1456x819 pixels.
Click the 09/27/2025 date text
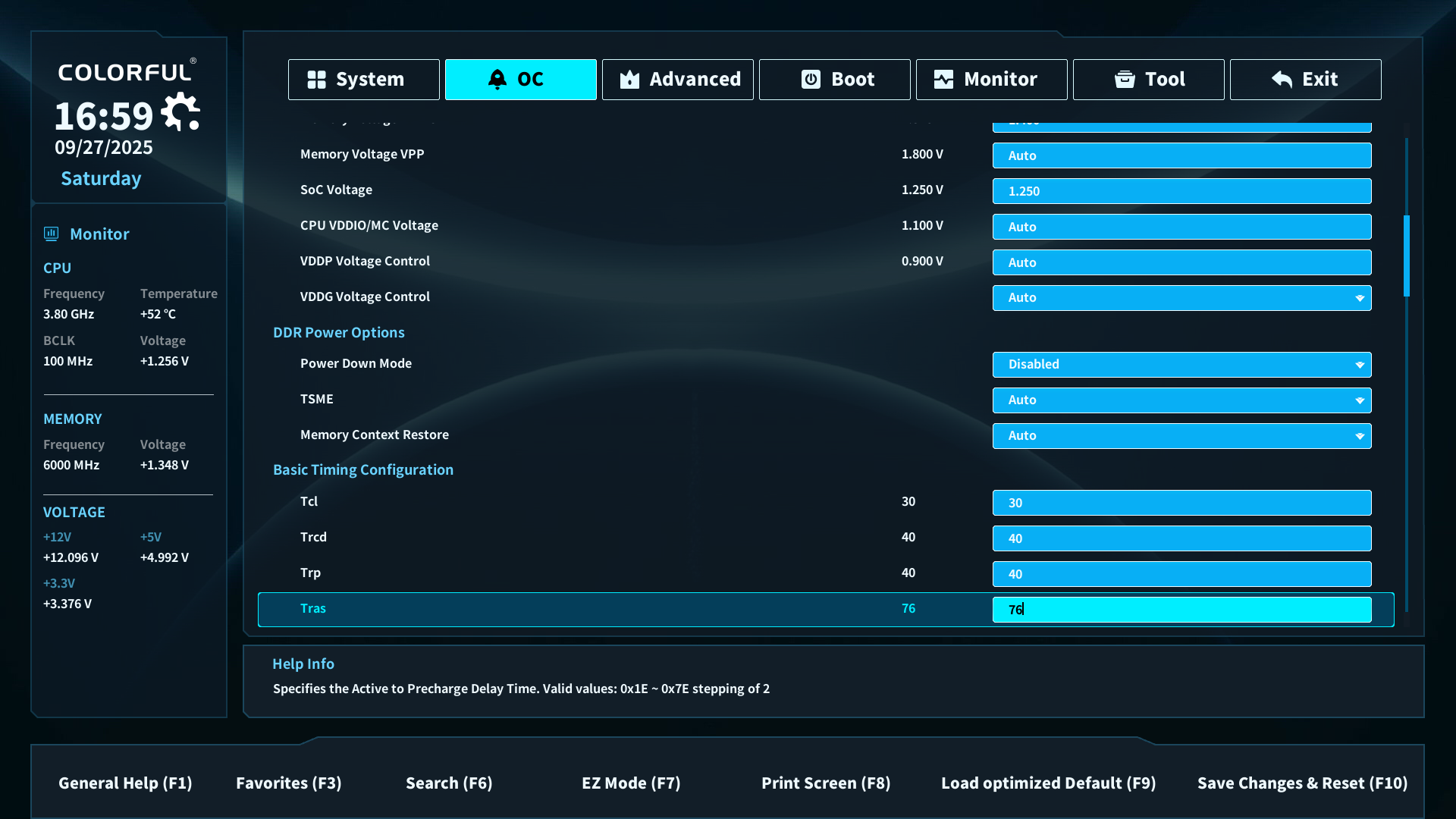104,148
